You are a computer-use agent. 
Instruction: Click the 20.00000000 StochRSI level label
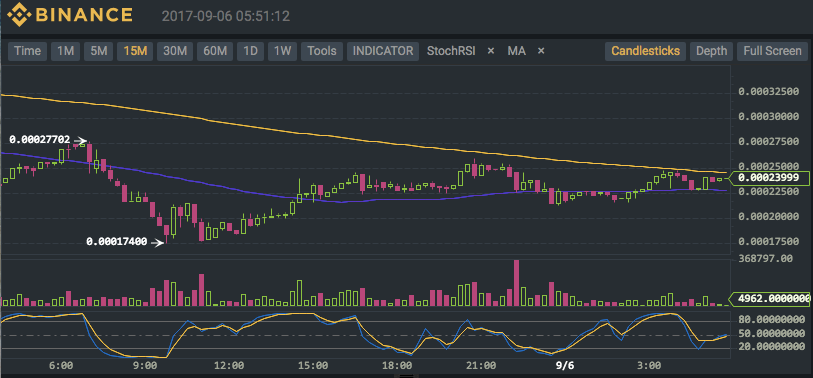(772, 347)
